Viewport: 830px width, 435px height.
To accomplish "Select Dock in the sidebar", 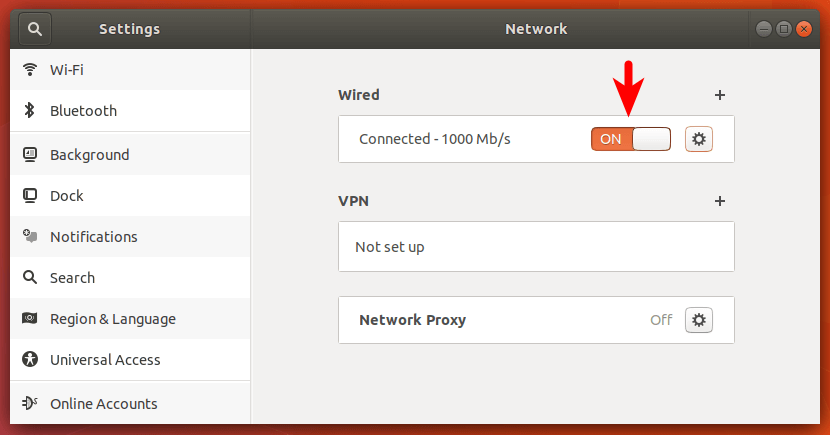I will pos(67,196).
